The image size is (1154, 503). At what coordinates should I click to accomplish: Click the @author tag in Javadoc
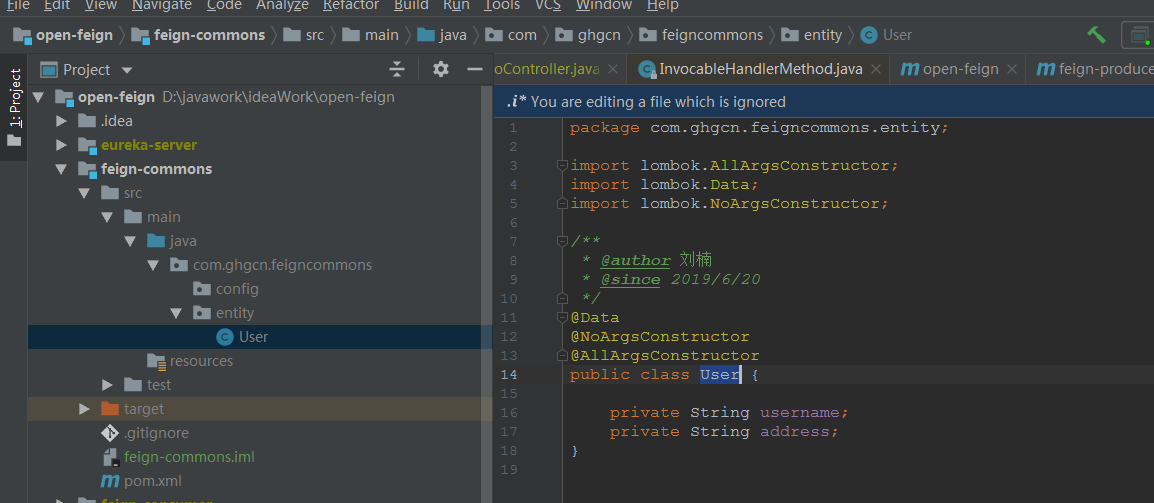[x=636, y=261]
